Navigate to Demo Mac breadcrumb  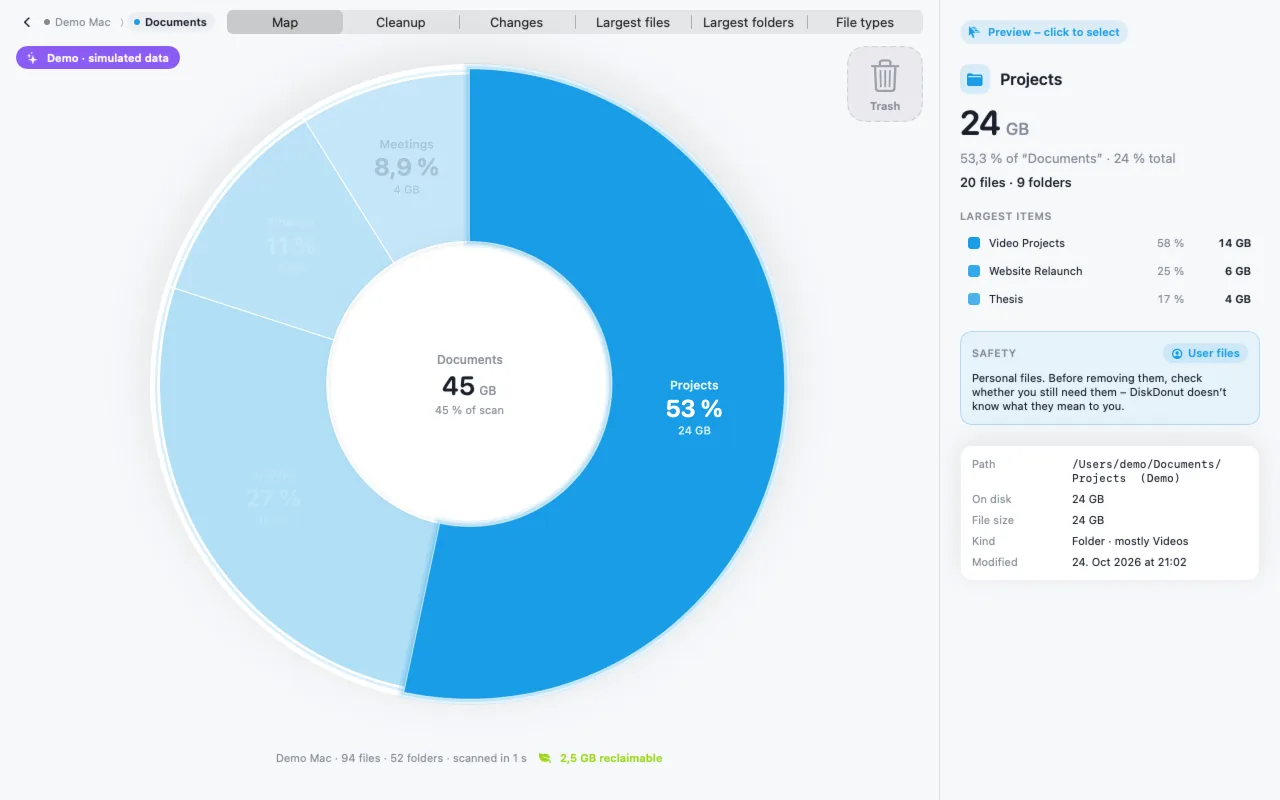pos(83,22)
